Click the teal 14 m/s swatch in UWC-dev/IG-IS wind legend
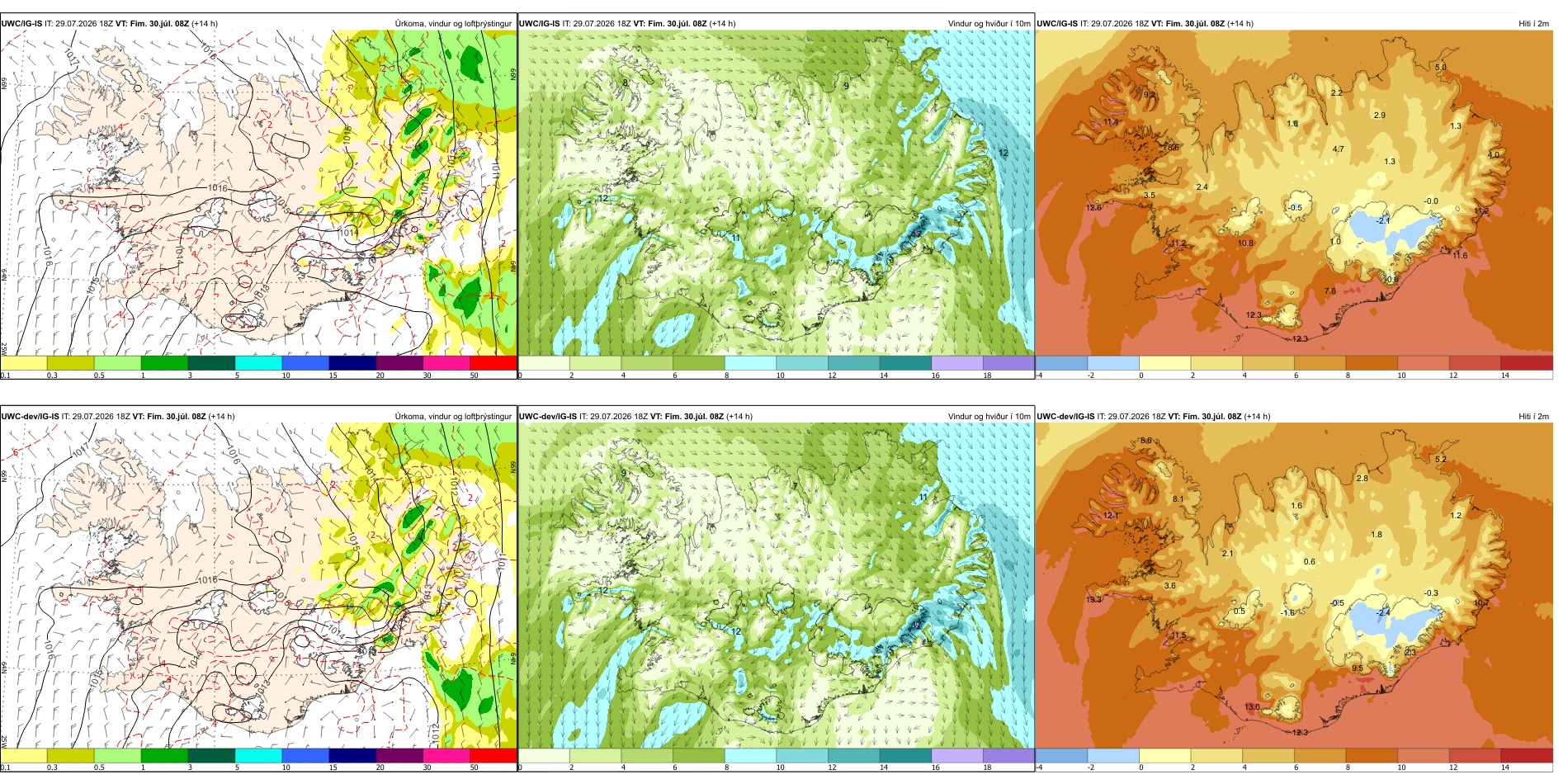 [905, 755]
